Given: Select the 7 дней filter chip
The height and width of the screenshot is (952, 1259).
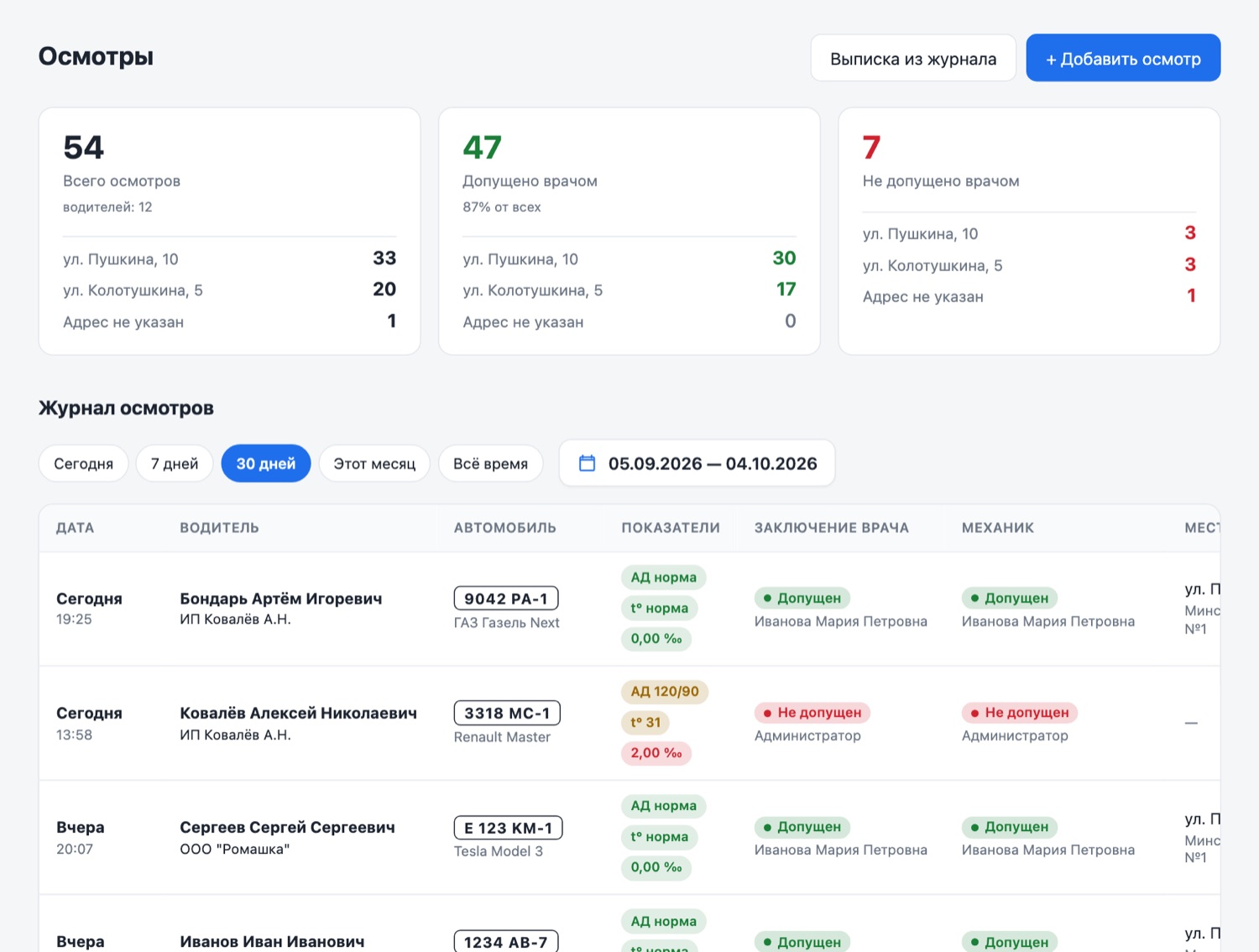Looking at the screenshot, I should pos(175,463).
